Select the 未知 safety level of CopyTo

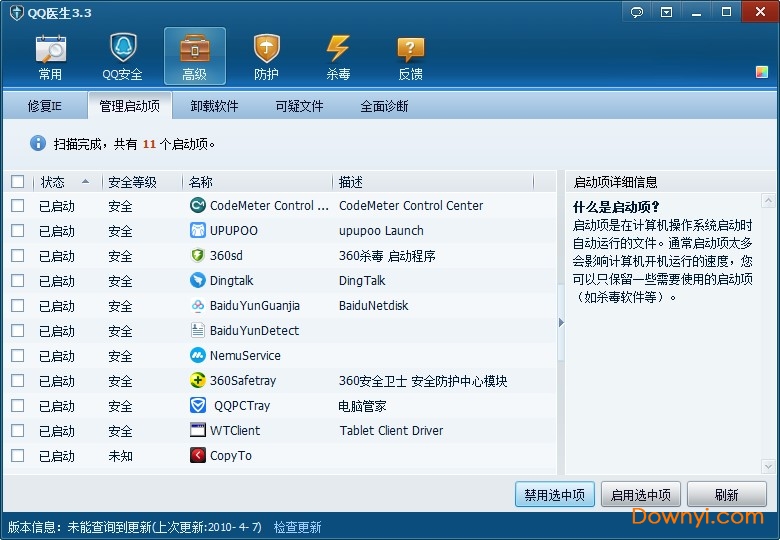(120, 455)
